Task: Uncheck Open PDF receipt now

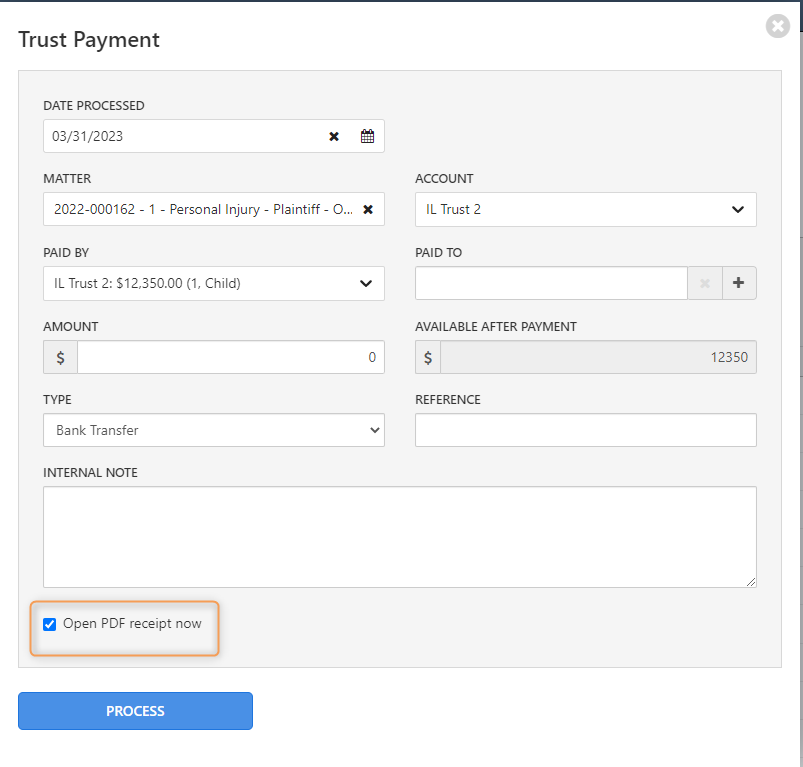Action: 50,623
